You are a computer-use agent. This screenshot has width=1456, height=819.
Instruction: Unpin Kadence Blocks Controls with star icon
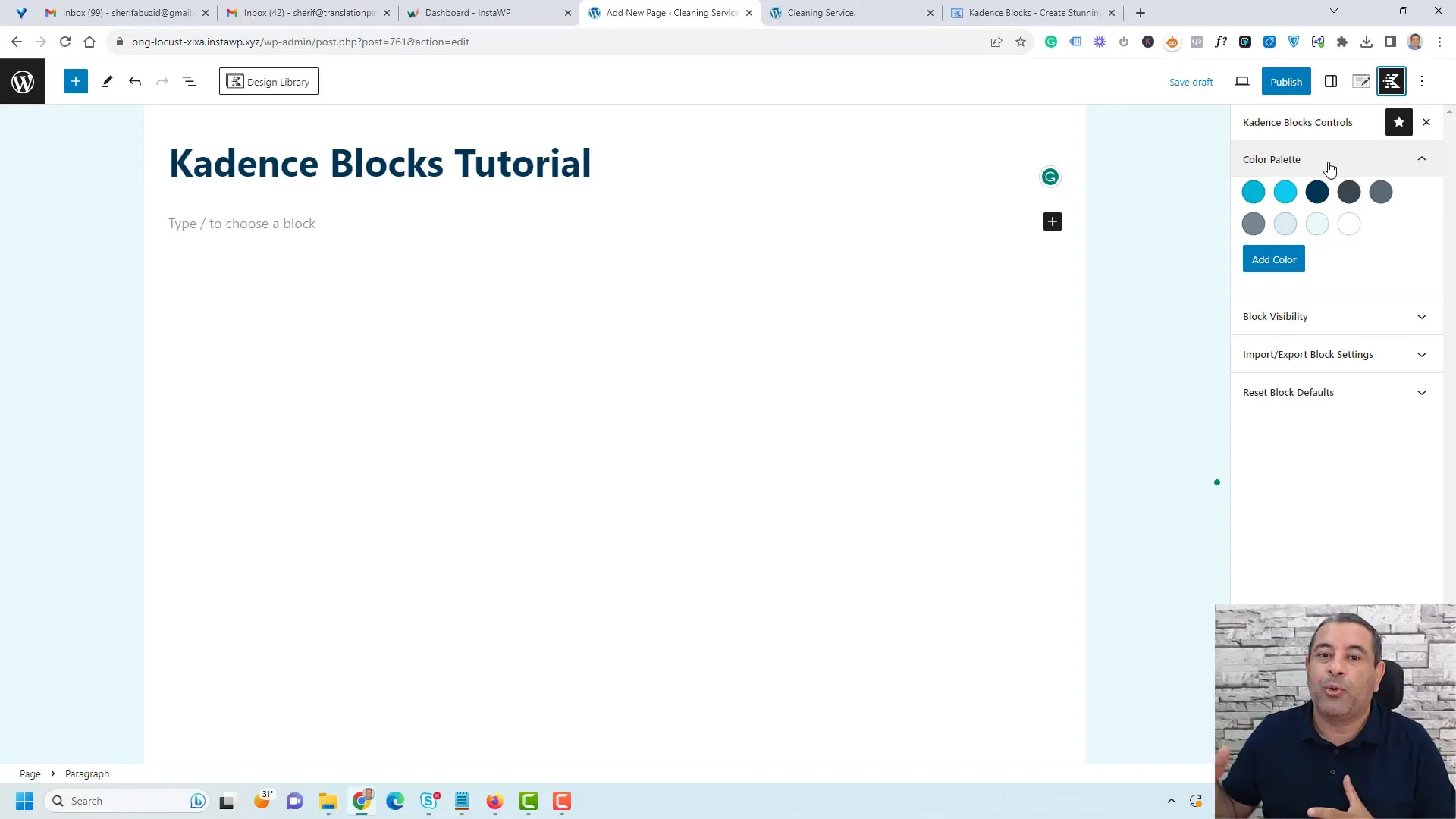point(1399,122)
